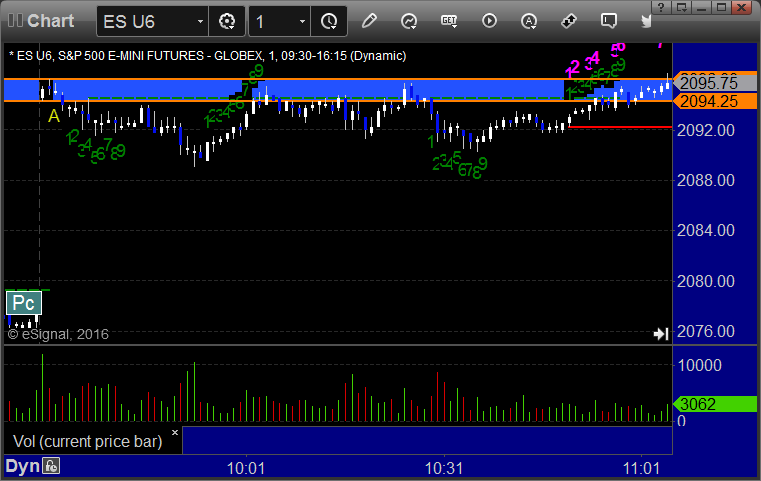Open the symbol settings gear menu
Image resolution: width=761 pixels, height=481 pixels.
[227, 21]
